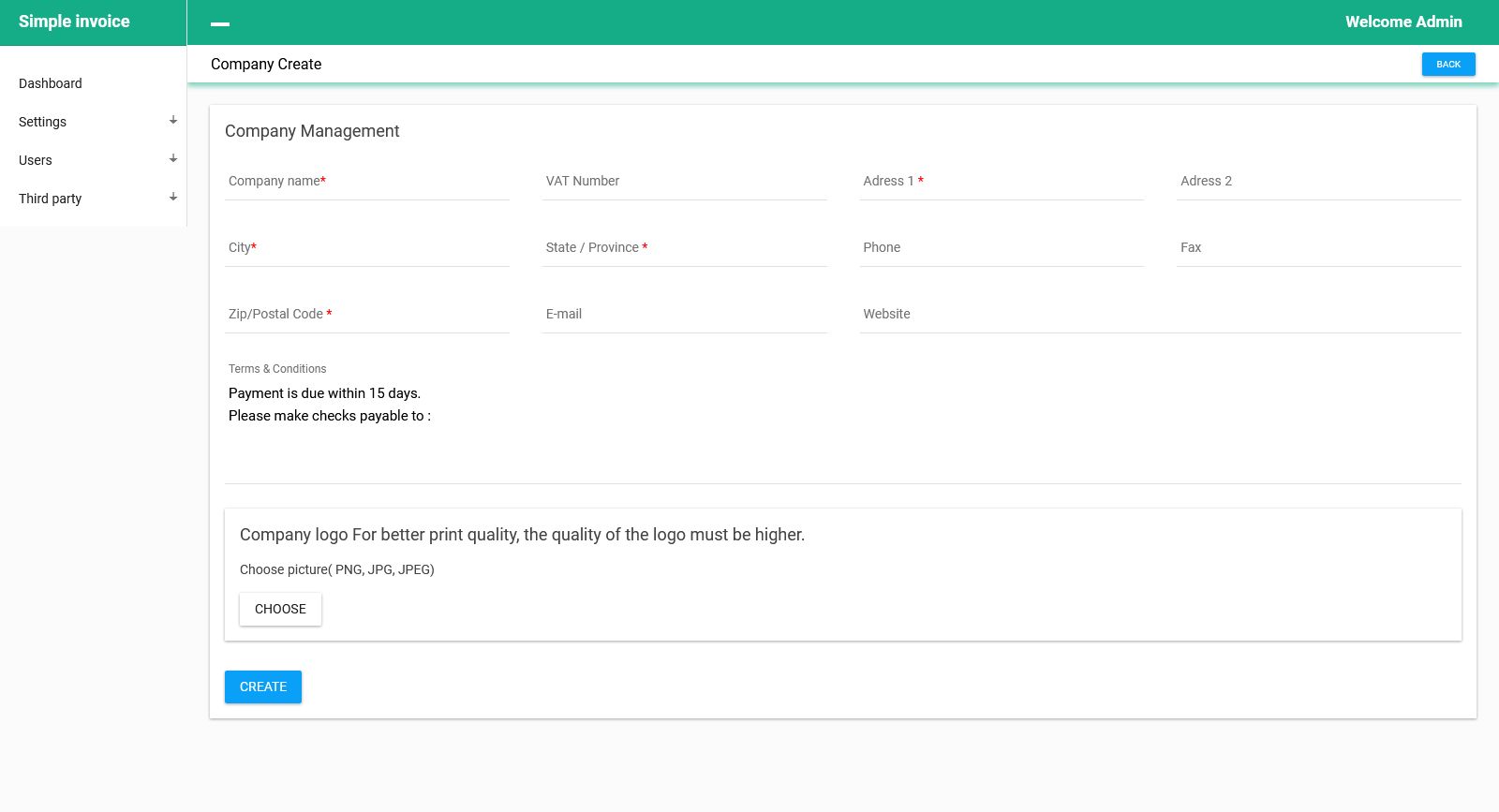
Task: Expand the Users submenu arrow
Action: (x=173, y=159)
